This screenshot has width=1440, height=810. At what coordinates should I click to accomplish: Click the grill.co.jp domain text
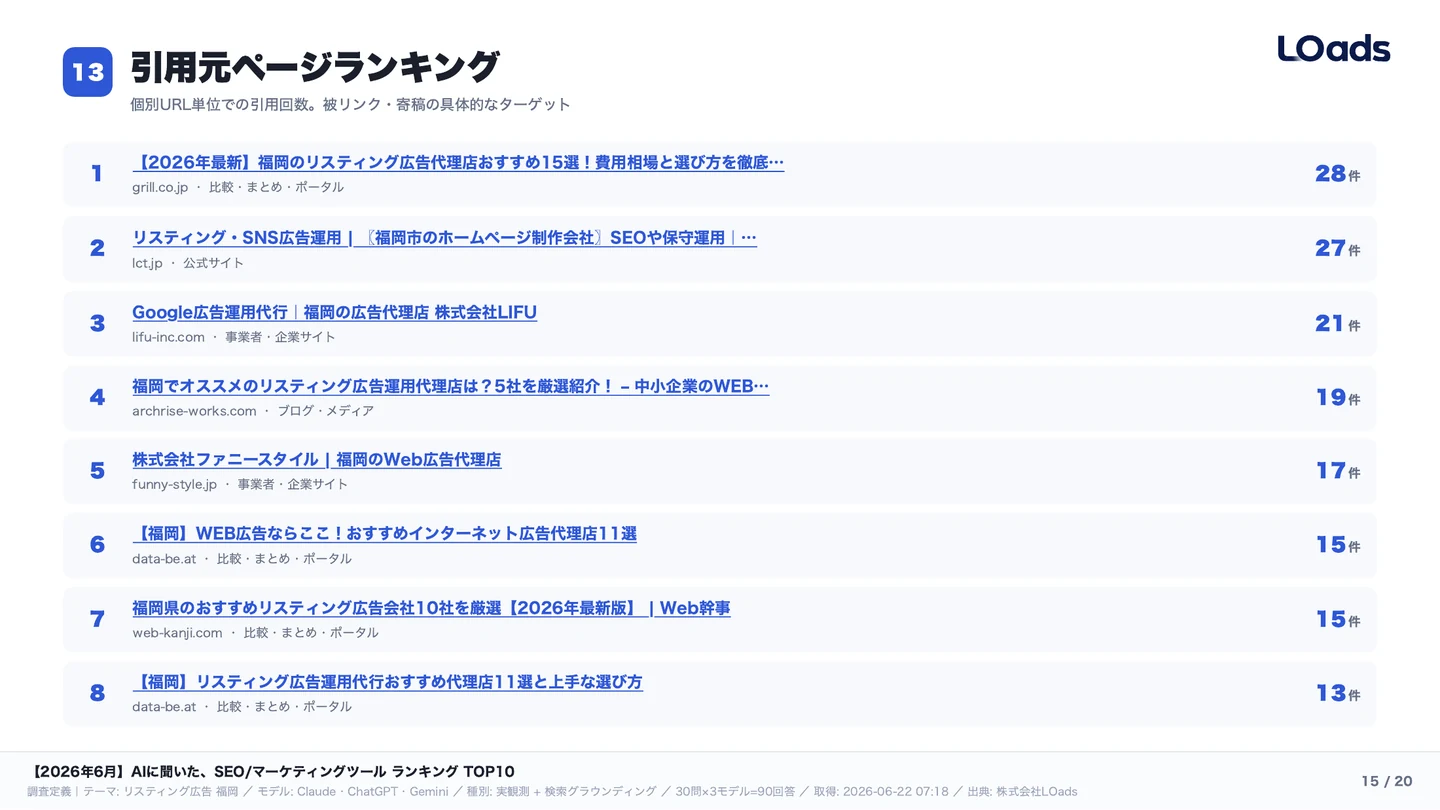[160, 188]
